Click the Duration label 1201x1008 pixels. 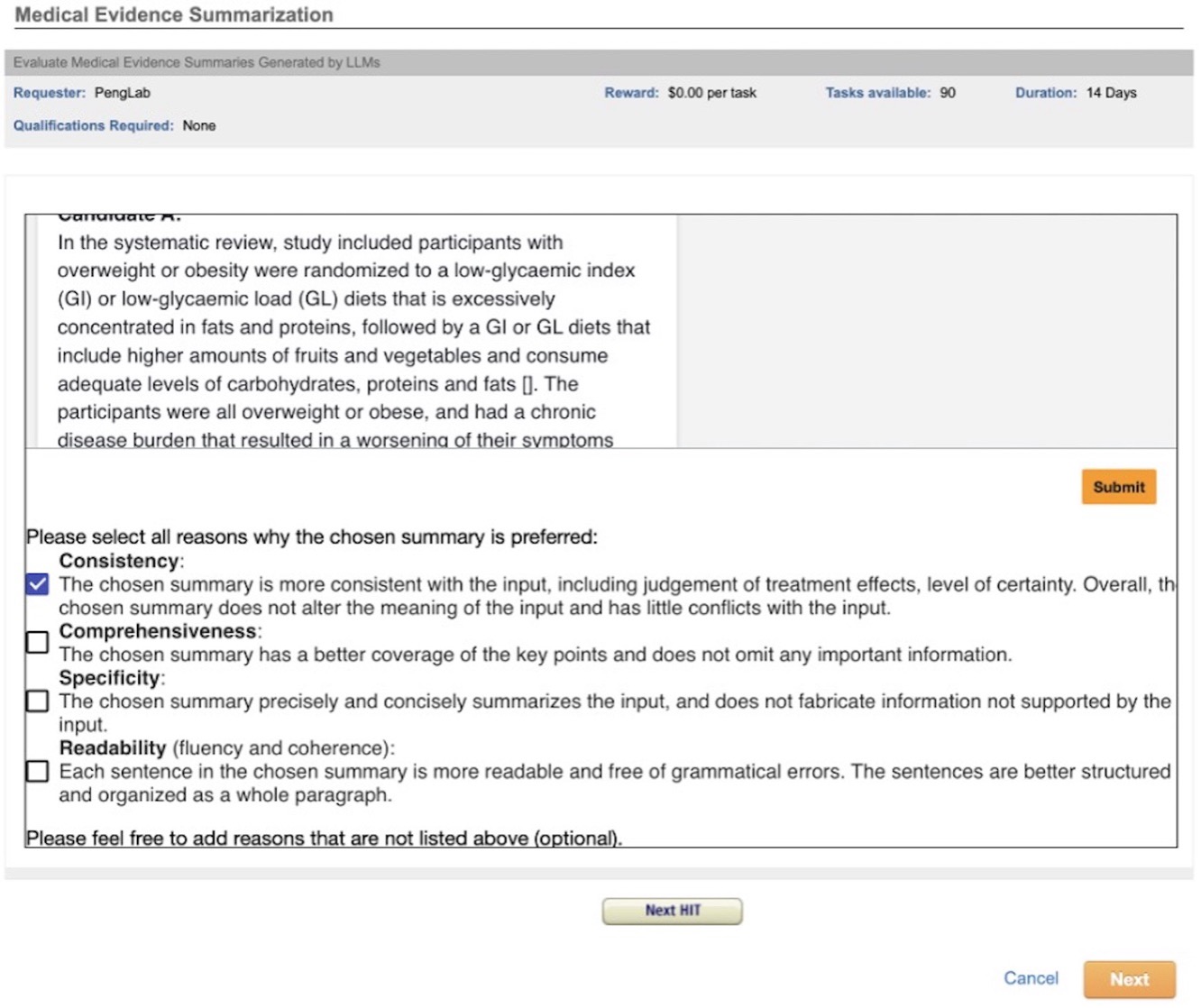click(1045, 93)
